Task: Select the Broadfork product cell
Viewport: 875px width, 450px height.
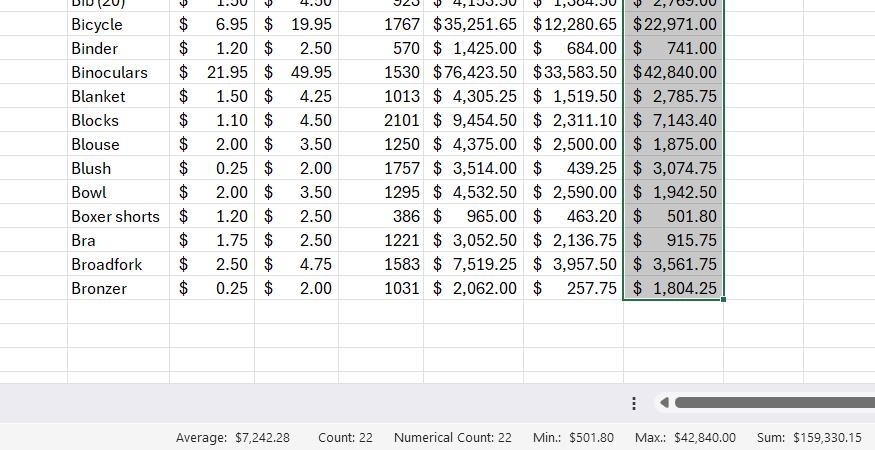Action: click(x=118, y=265)
